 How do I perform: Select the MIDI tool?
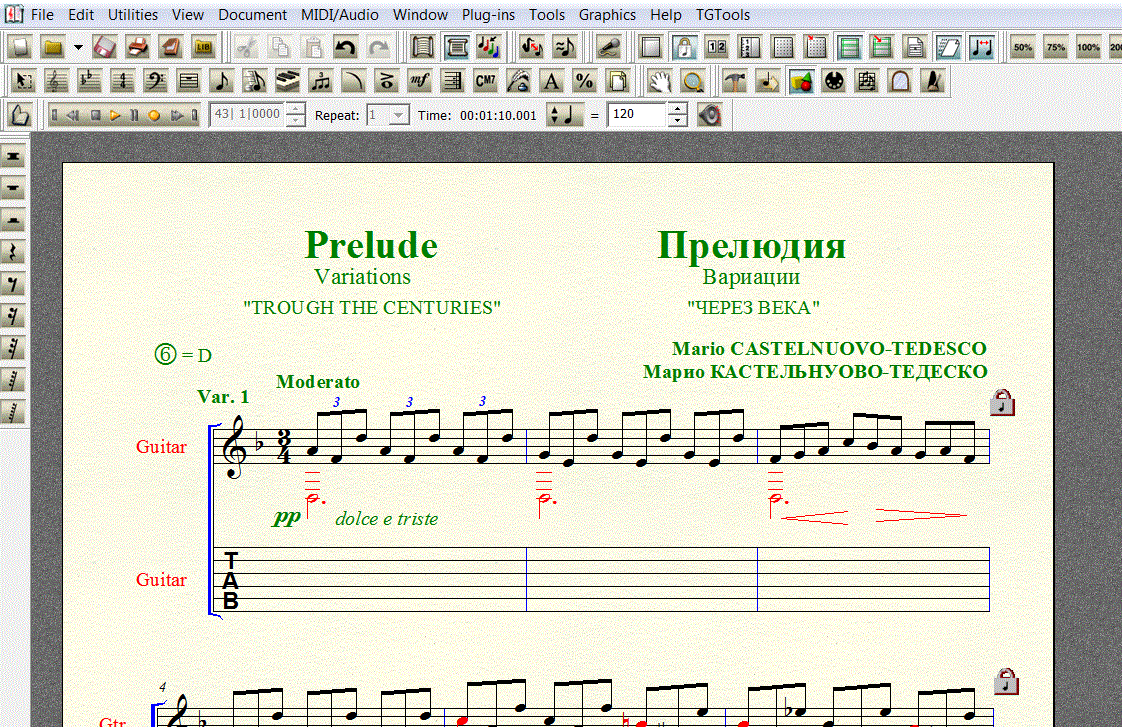point(834,81)
